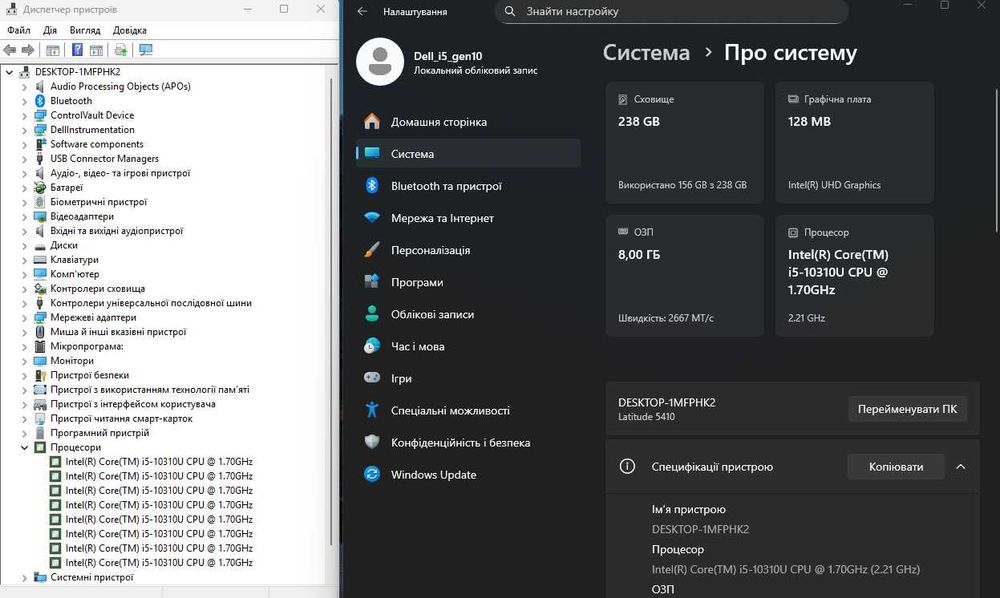Viewport: 1000px width, 598px height.
Task: Select Комп'ютер tree row
Action: coord(75,274)
